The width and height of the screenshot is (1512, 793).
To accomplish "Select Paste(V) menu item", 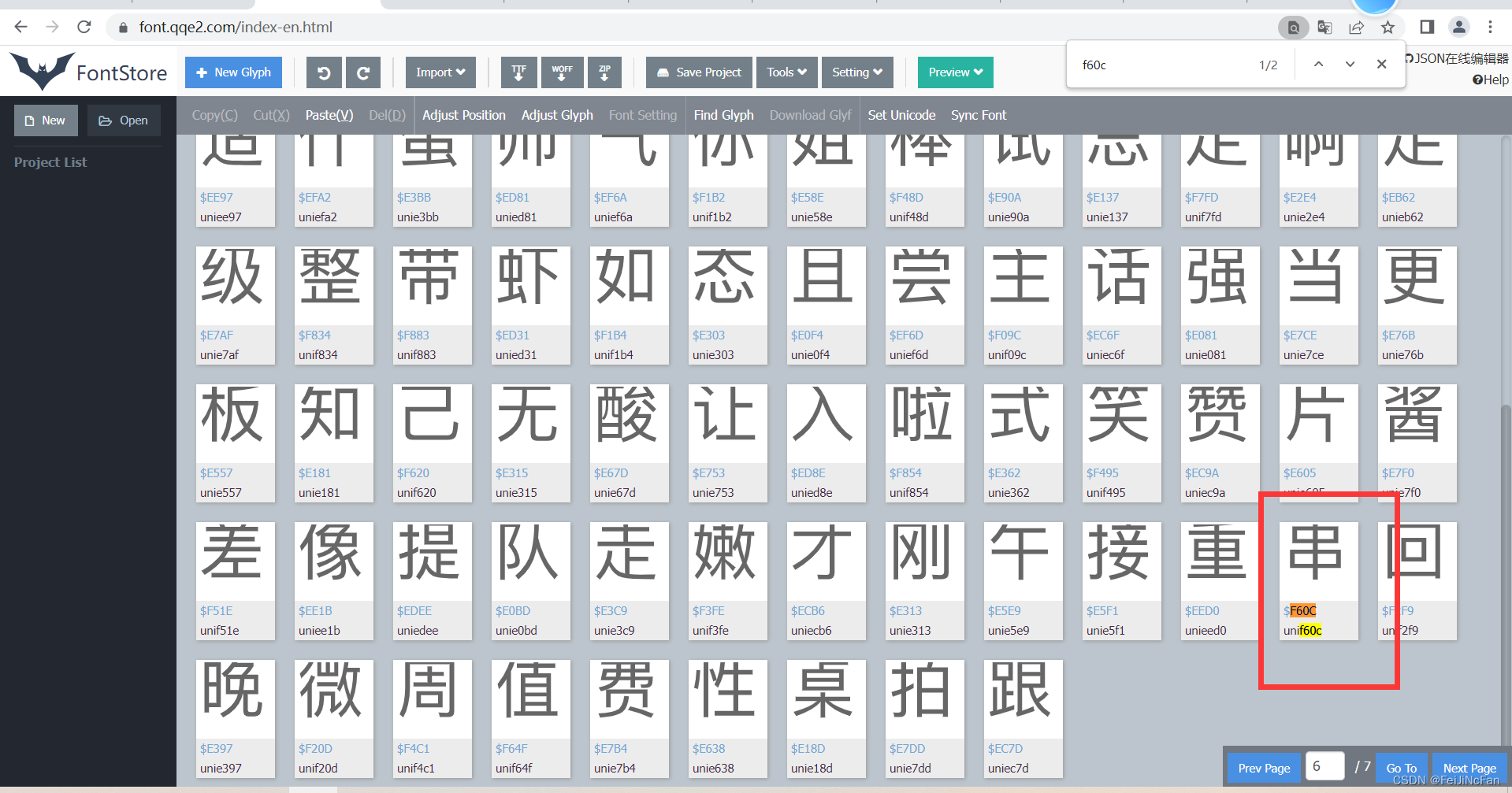I will pyautogui.click(x=329, y=115).
